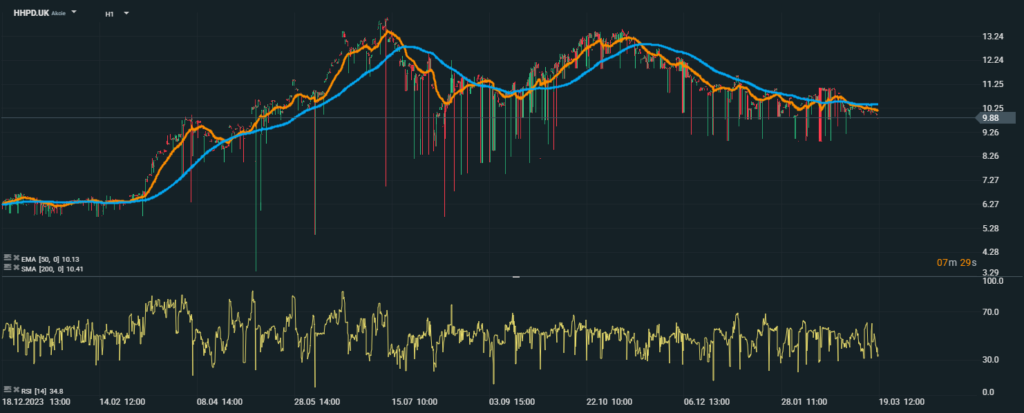
Task: Click the candle countdown timer
Action: (x=952, y=262)
